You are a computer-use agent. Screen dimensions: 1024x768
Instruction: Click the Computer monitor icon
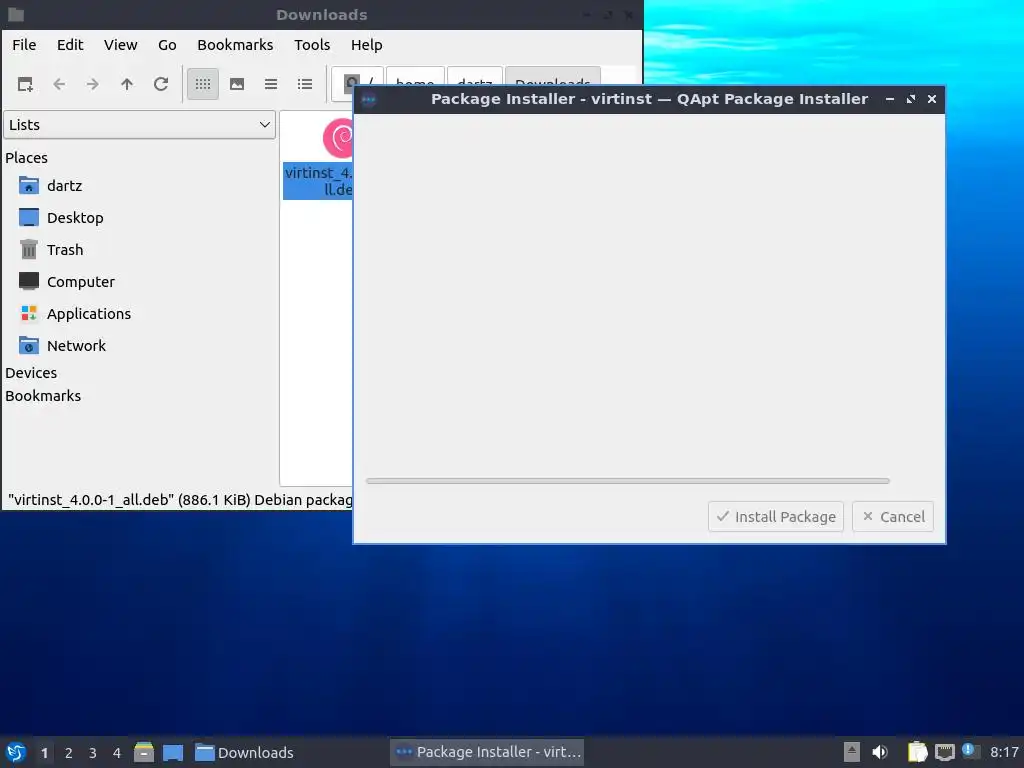tap(29, 281)
